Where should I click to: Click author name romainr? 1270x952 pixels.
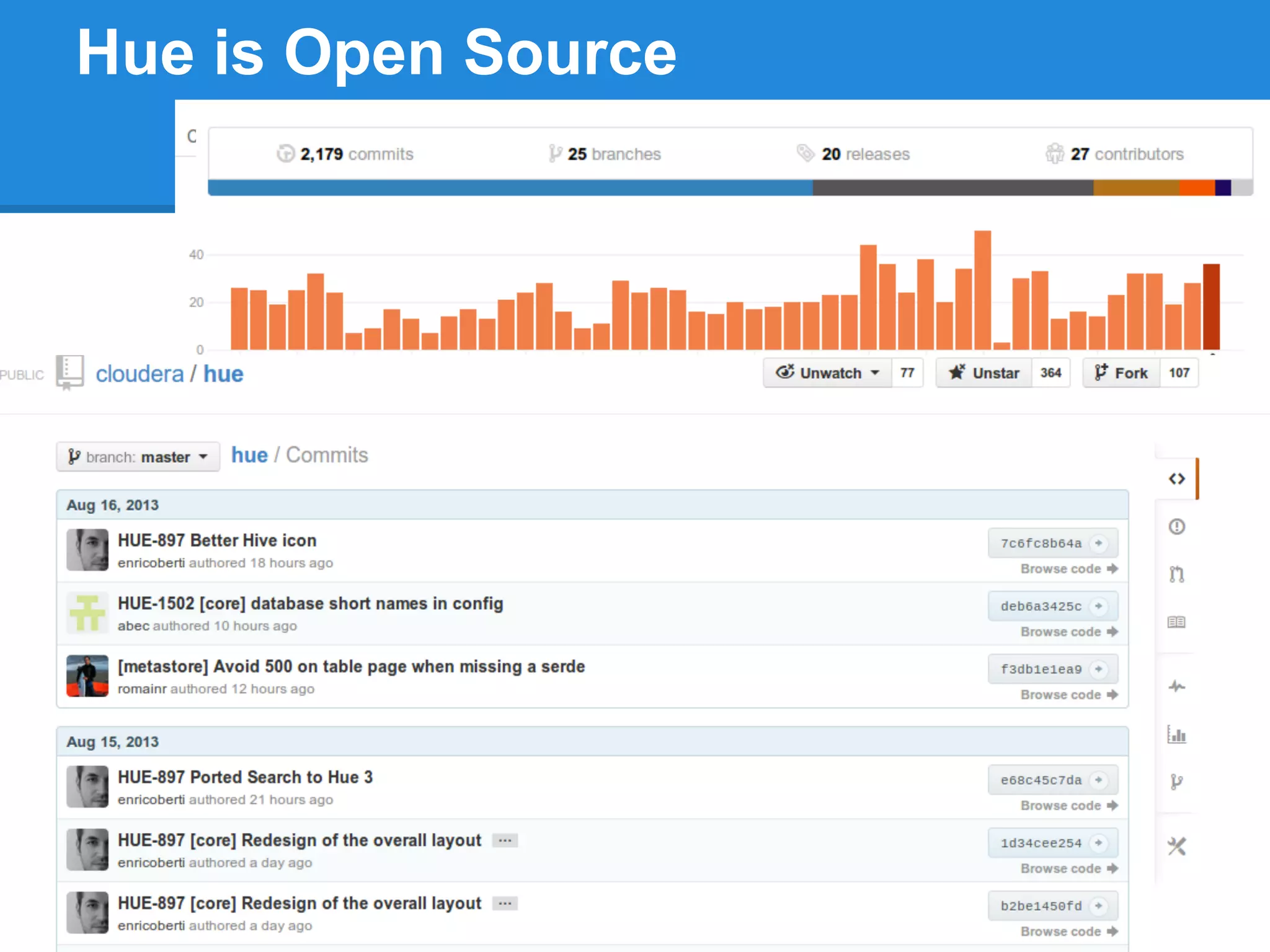click(142, 689)
